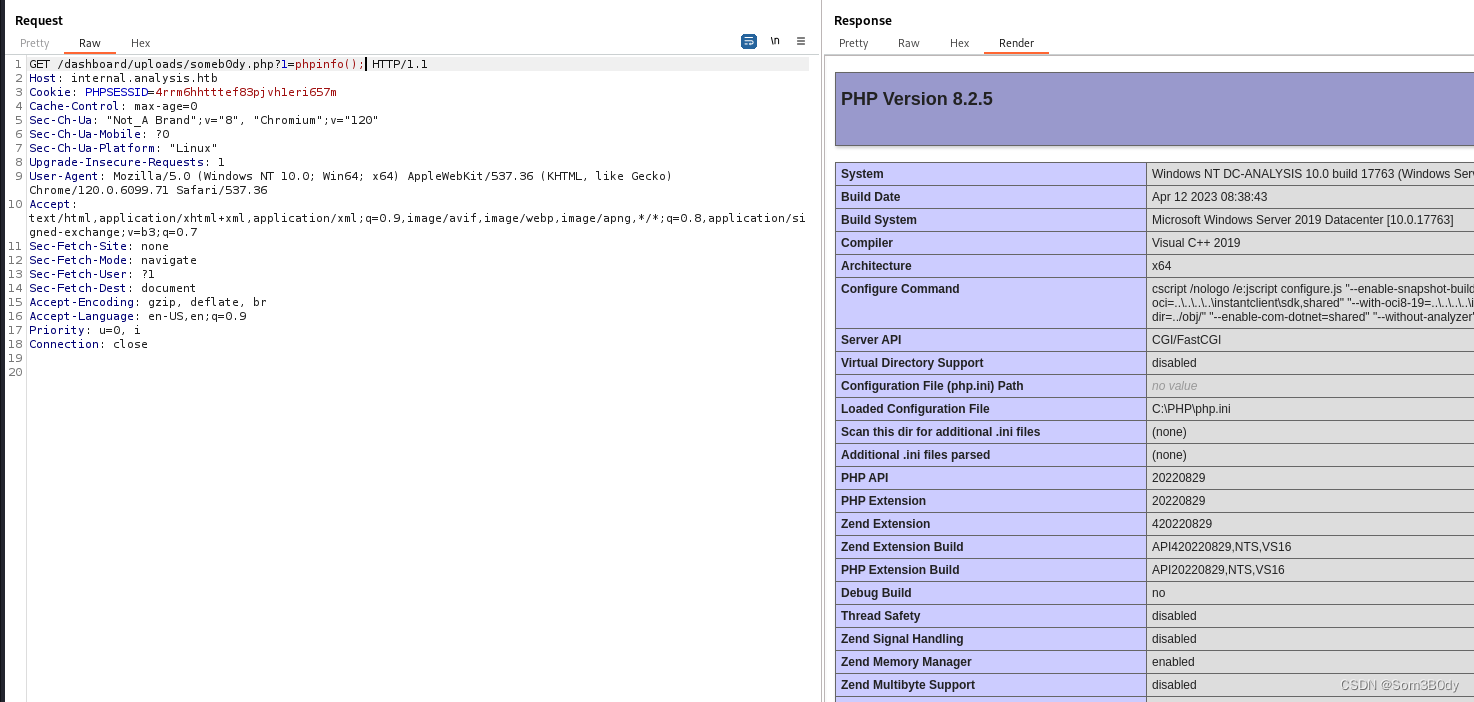This screenshot has width=1474, height=702.
Task: Click the Architecture value x64
Action: click(1161, 266)
